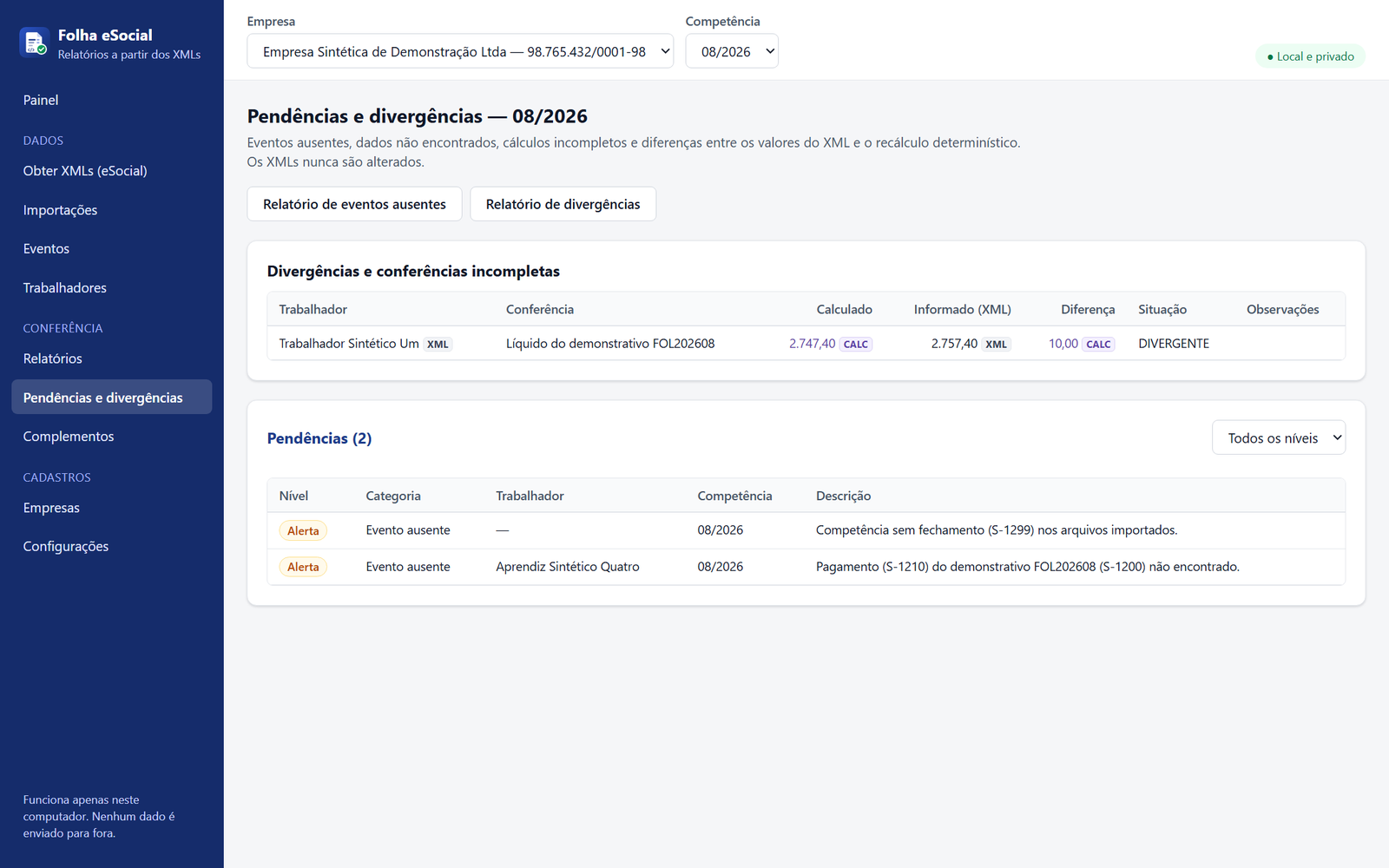The width and height of the screenshot is (1389, 868).
Task: Navigate to Importações
Action: tap(60, 210)
